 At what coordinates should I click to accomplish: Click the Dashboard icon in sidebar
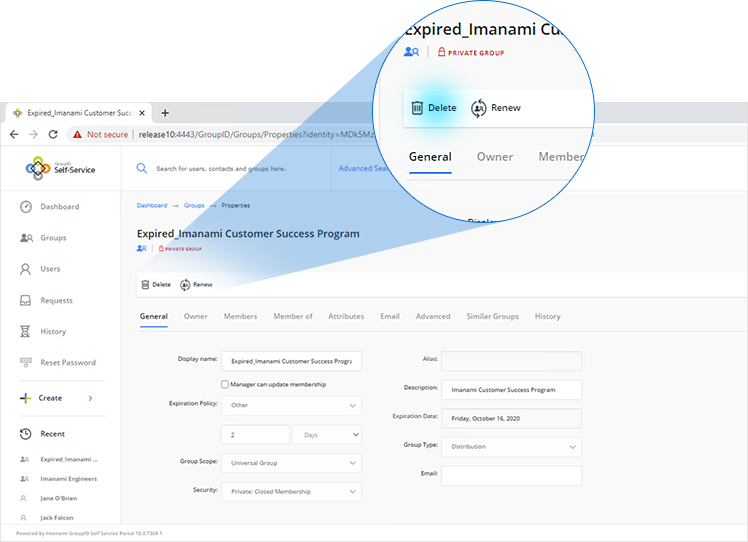coord(26,207)
